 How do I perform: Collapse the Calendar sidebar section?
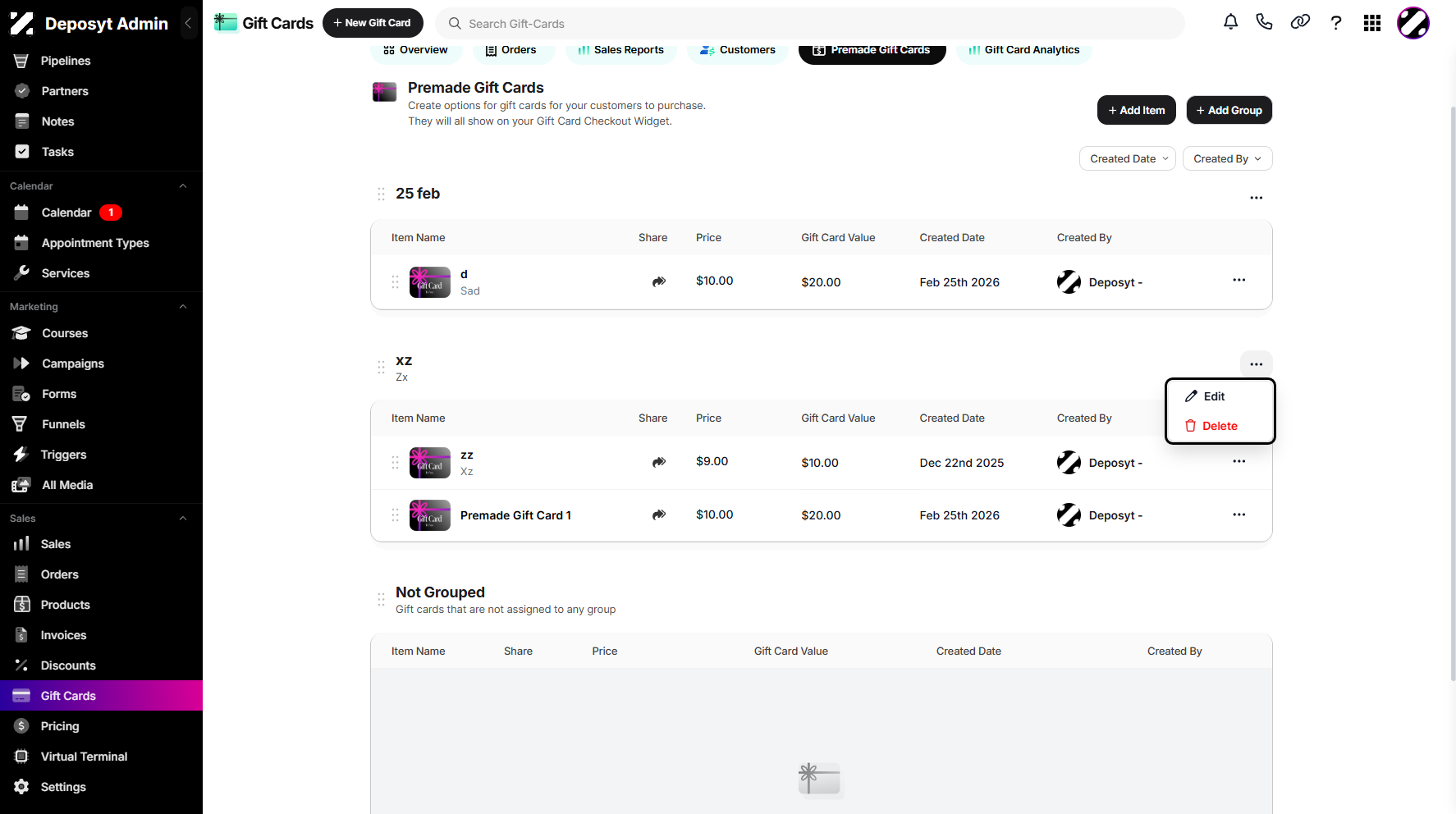tap(183, 186)
